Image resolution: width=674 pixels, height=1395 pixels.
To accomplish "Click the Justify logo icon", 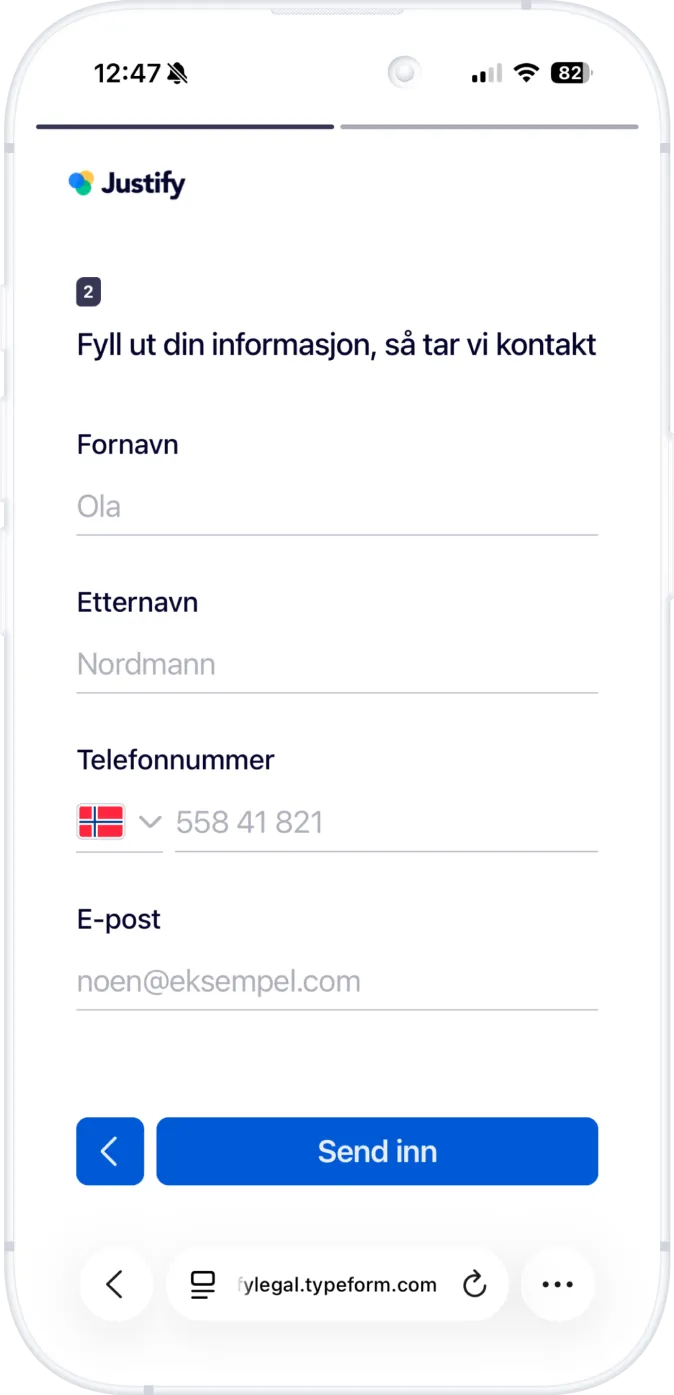I will point(81,183).
